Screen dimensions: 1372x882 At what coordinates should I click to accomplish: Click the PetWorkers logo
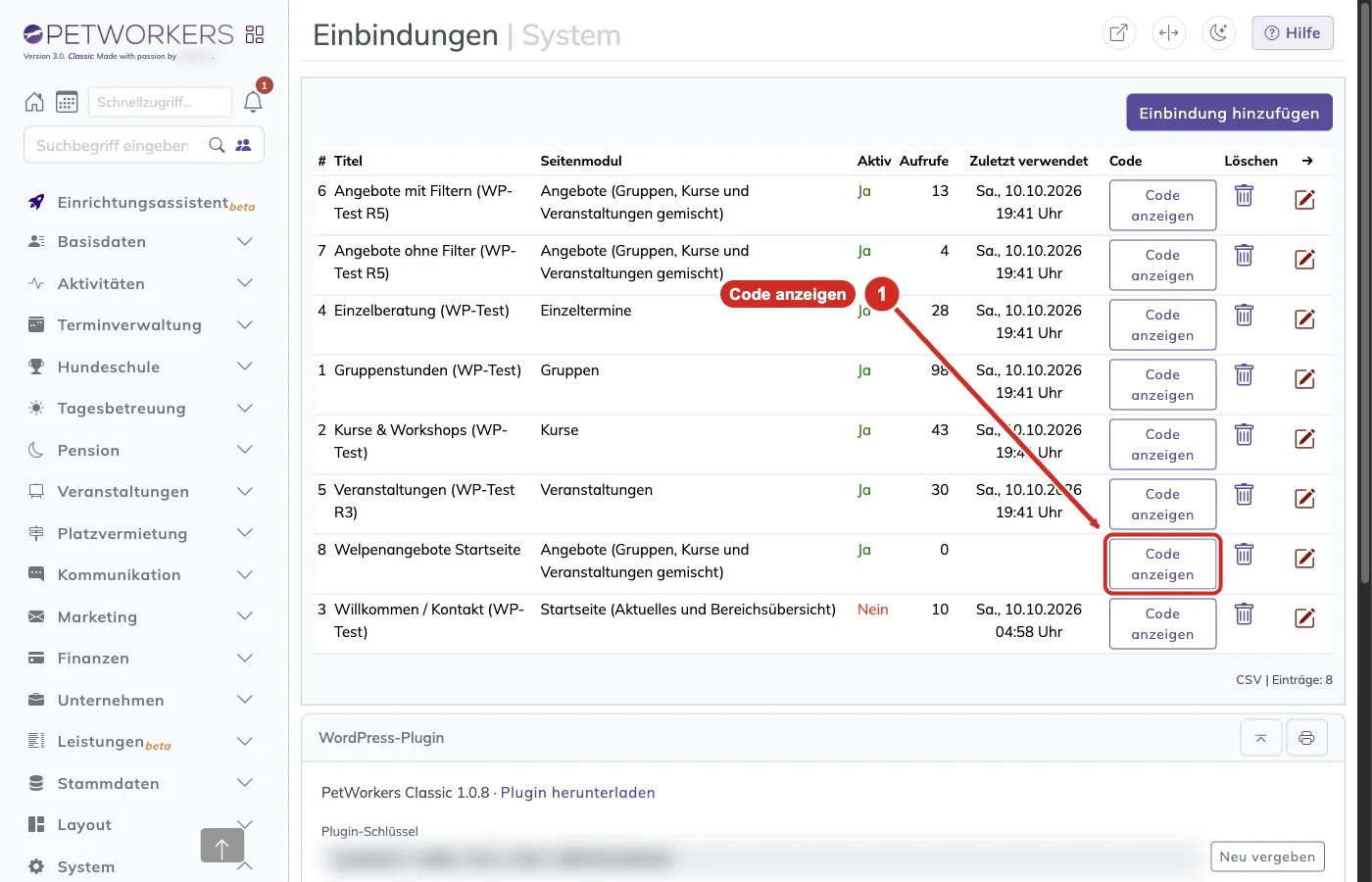click(128, 35)
